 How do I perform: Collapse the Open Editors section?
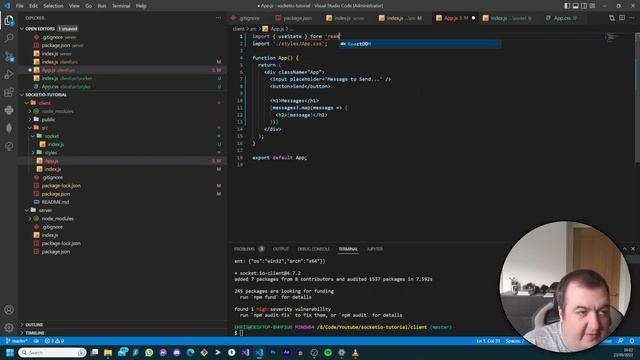tap(22, 29)
